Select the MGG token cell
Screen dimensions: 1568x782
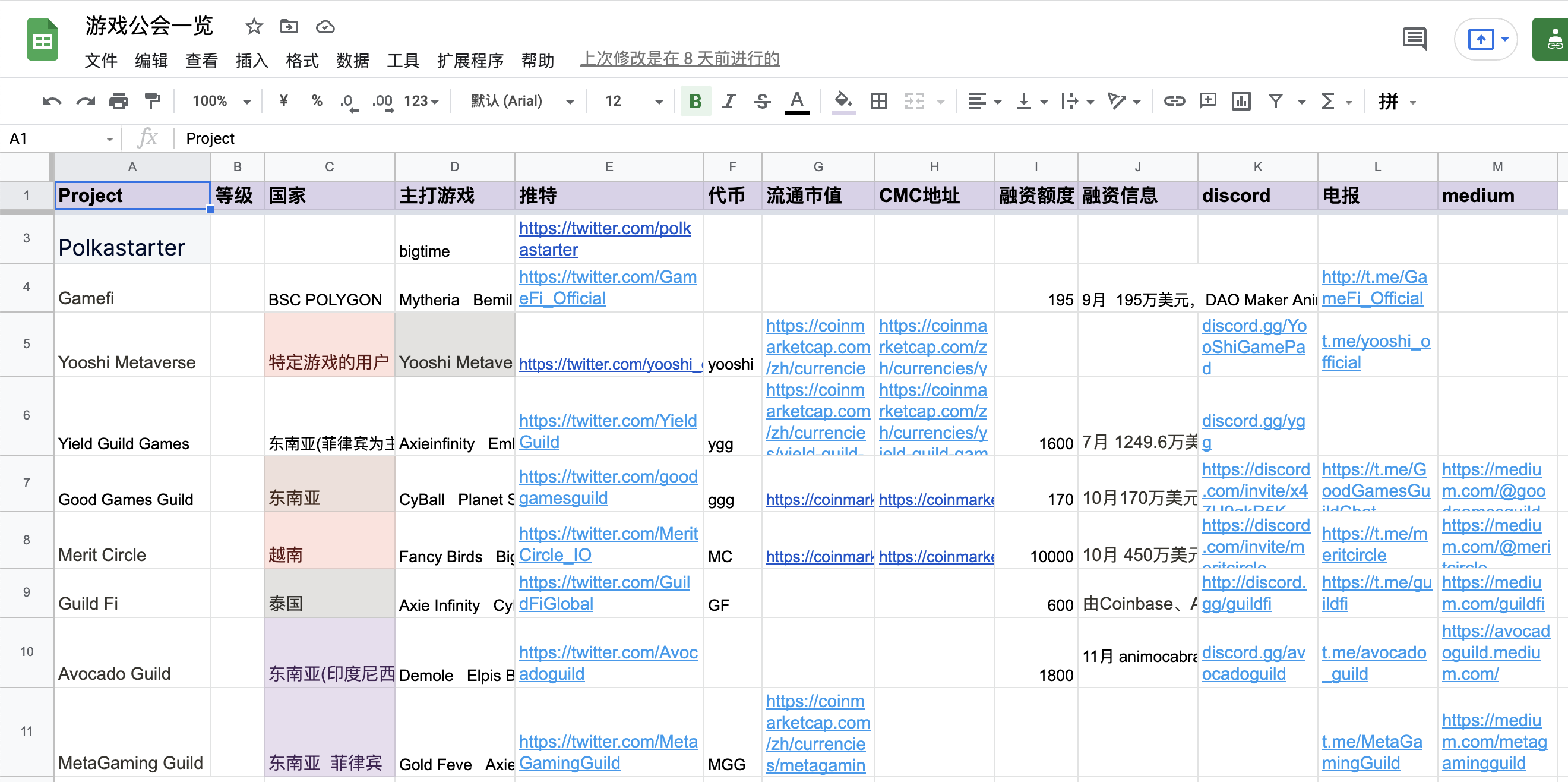[732, 732]
